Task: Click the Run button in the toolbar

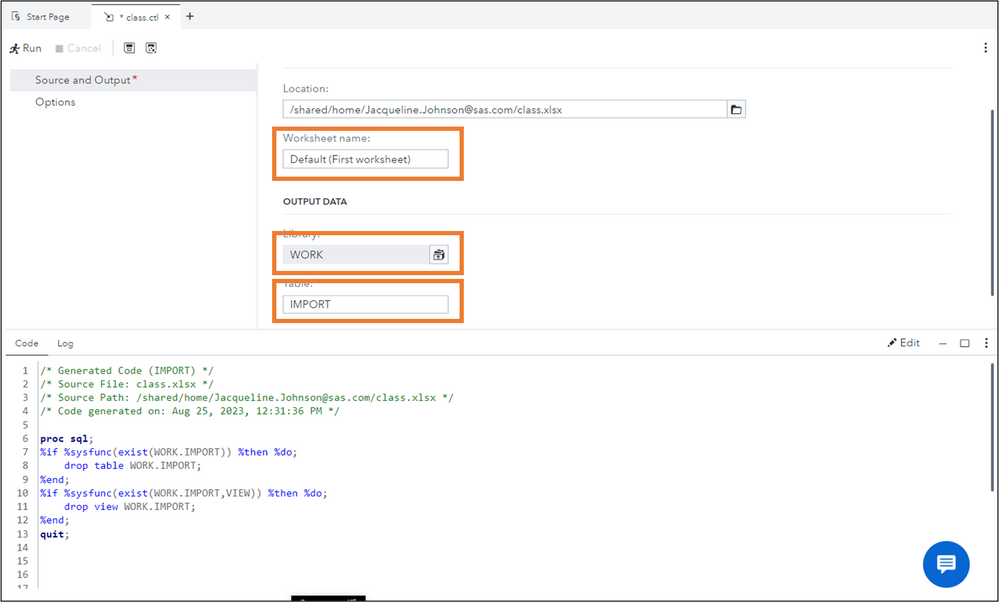Action: point(26,48)
